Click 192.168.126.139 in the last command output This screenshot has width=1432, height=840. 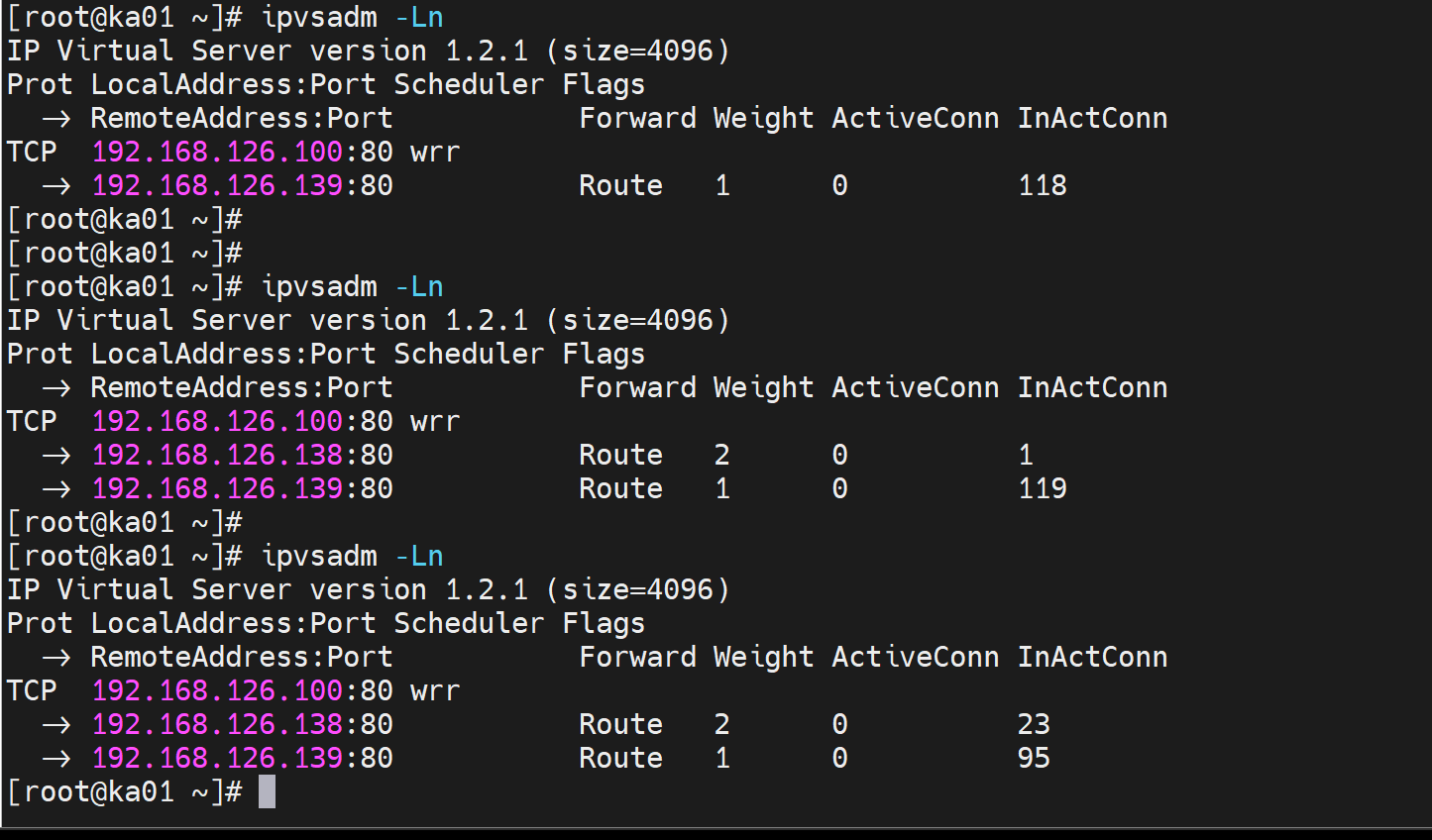click(217, 758)
